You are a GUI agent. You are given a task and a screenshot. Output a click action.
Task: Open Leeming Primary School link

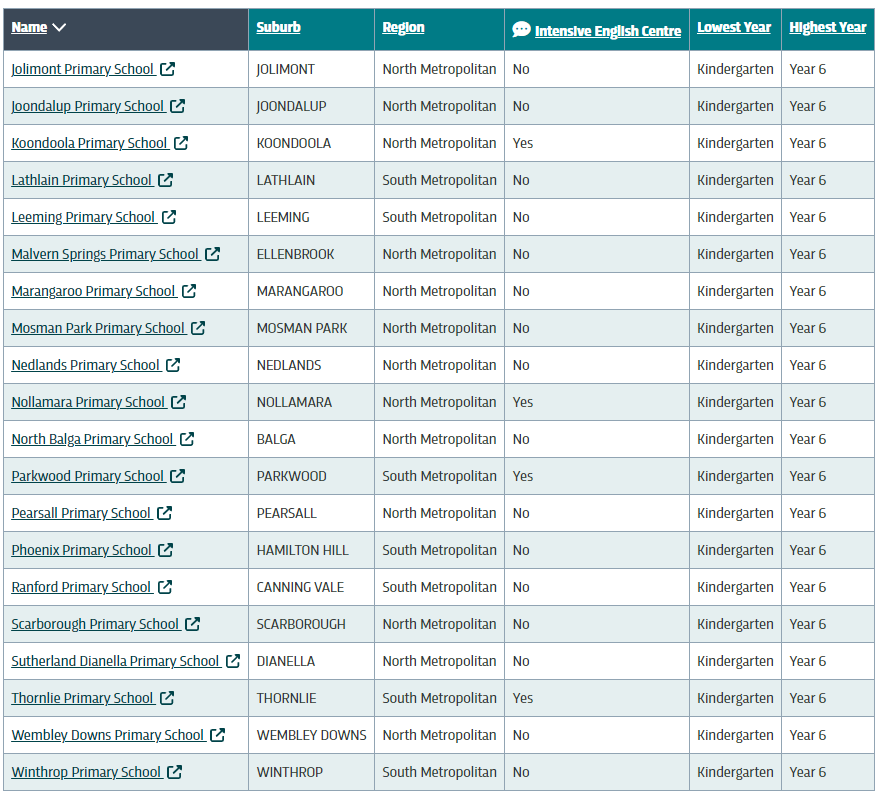coord(84,217)
